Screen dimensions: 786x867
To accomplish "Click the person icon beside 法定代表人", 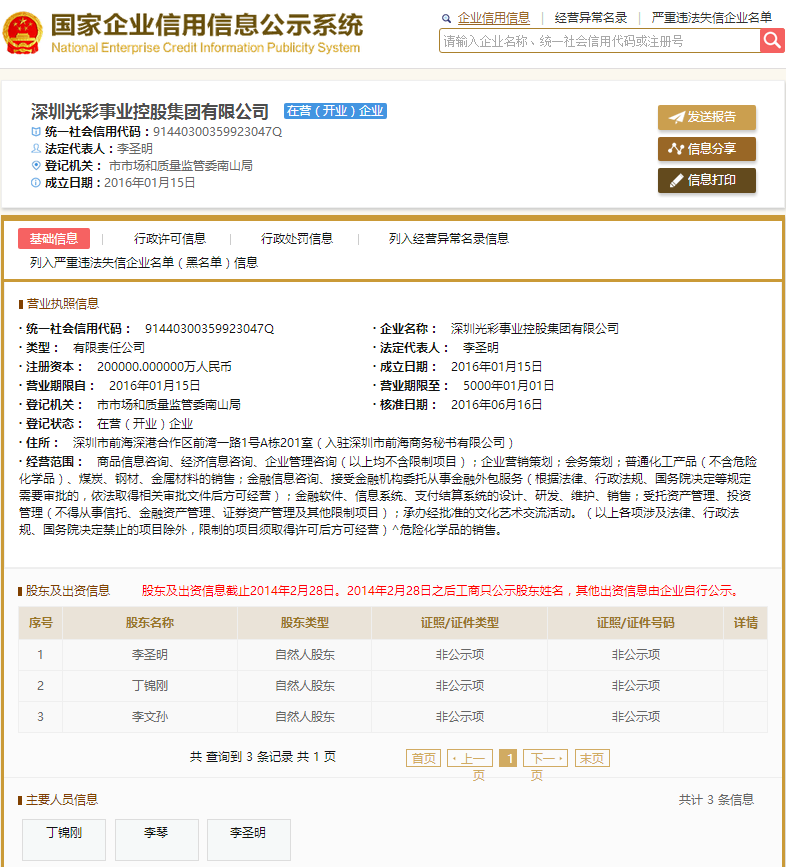I will click(x=36, y=148).
